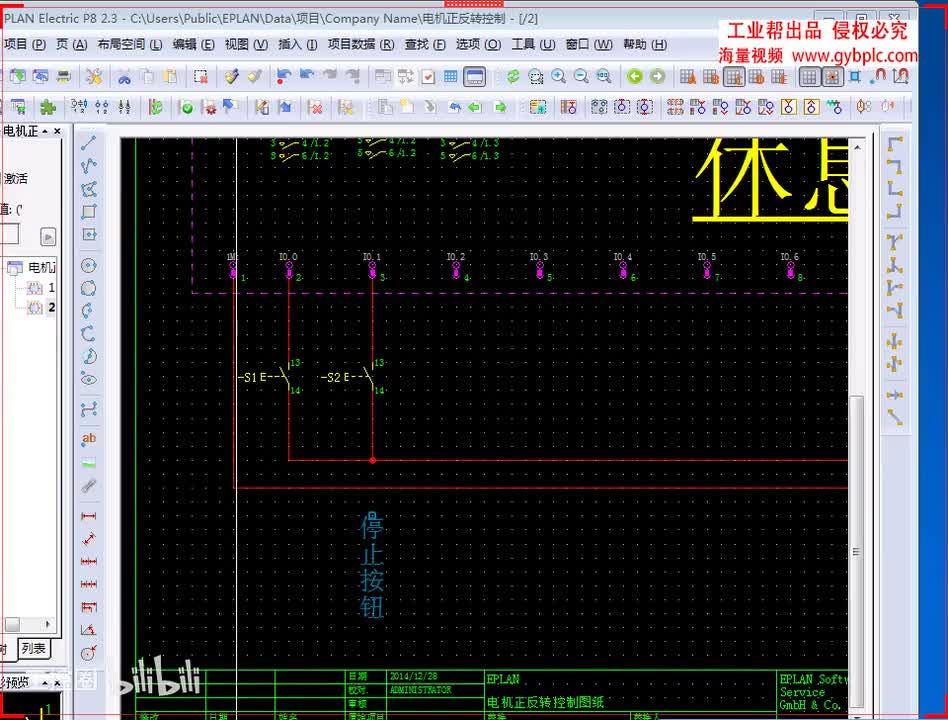Open the 视图(V) menu
The width and height of the screenshot is (948, 720).
pos(246,44)
